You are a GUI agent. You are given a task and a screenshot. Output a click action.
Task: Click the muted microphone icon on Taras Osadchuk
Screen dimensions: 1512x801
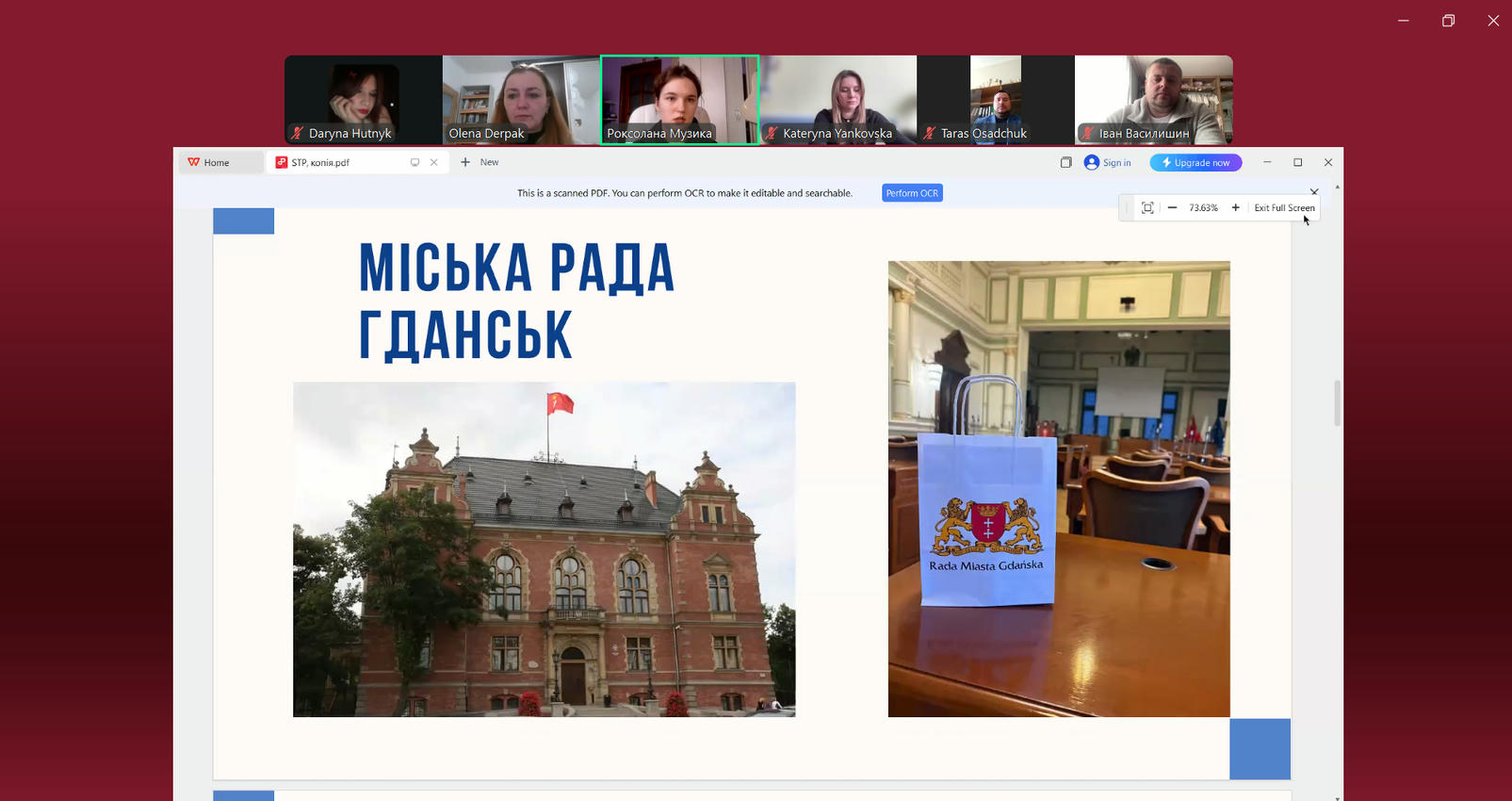coord(930,134)
